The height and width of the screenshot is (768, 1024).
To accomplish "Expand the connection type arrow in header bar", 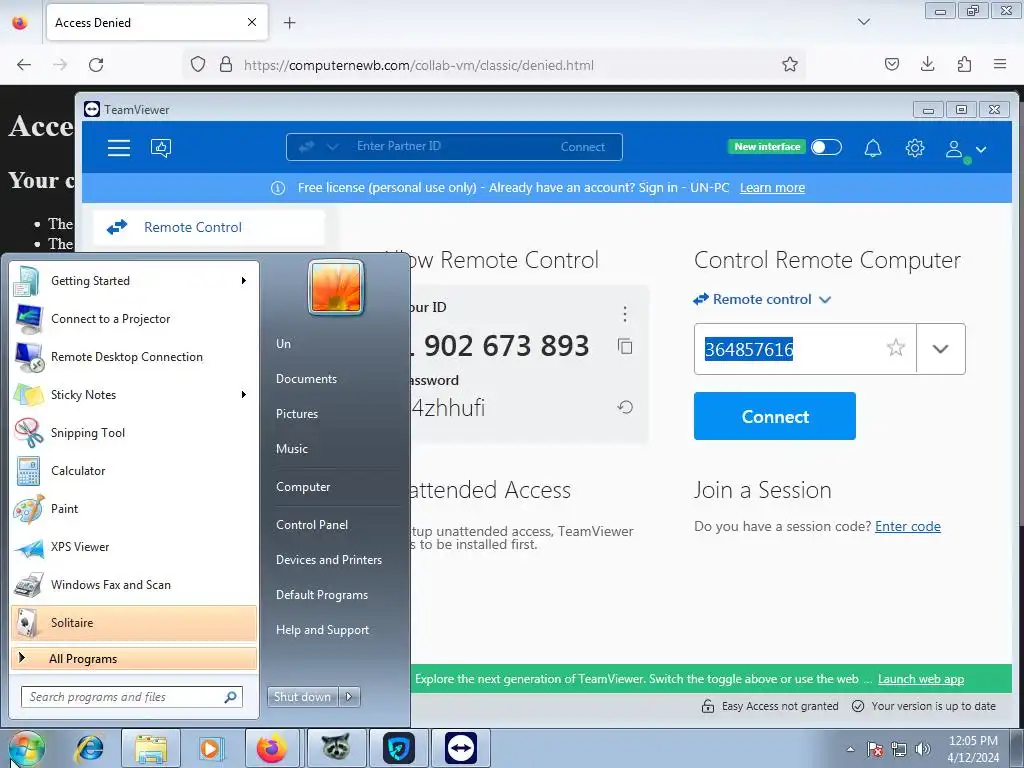I will click(332, 147).
